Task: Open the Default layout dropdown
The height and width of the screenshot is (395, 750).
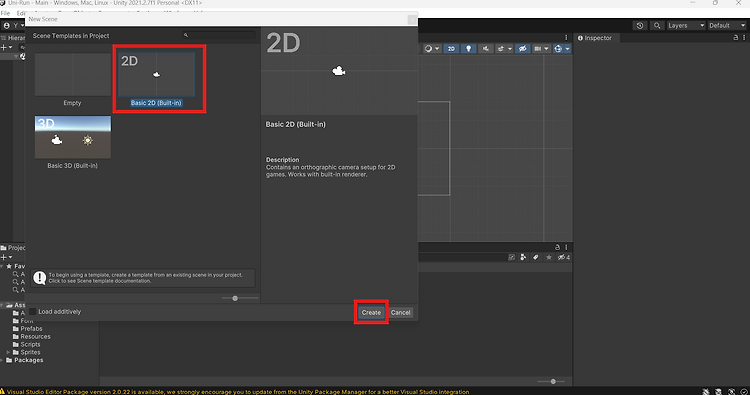Action: pyautogui.click(x=727, y=25)
